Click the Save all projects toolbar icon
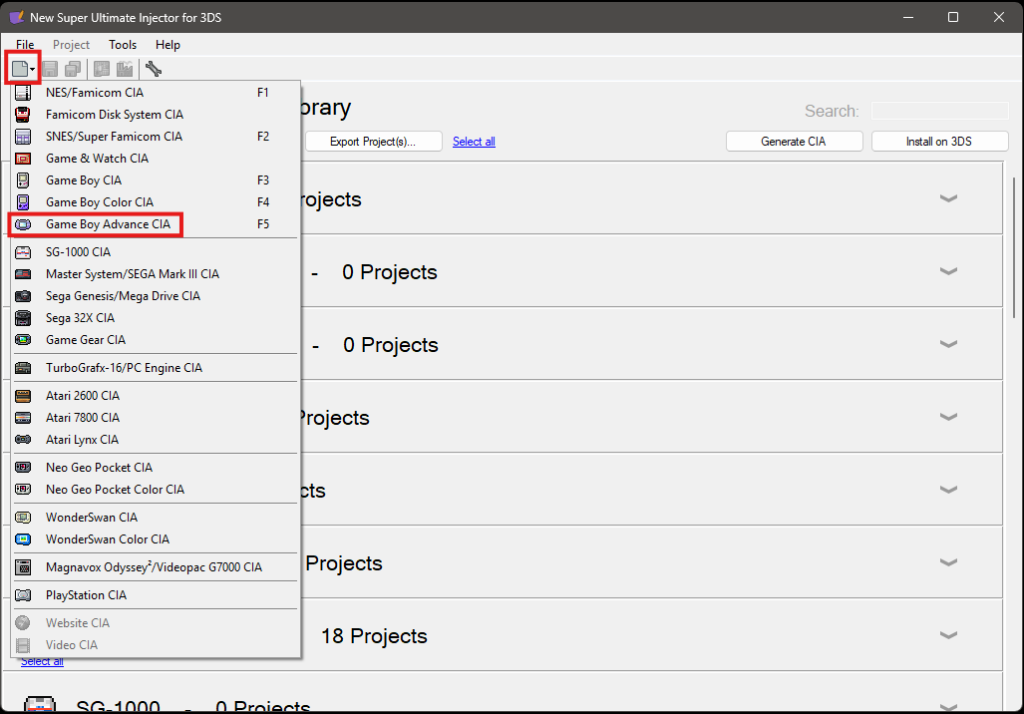The width and height of the screenshot is (1024, 714). click(x=73, y=69)
